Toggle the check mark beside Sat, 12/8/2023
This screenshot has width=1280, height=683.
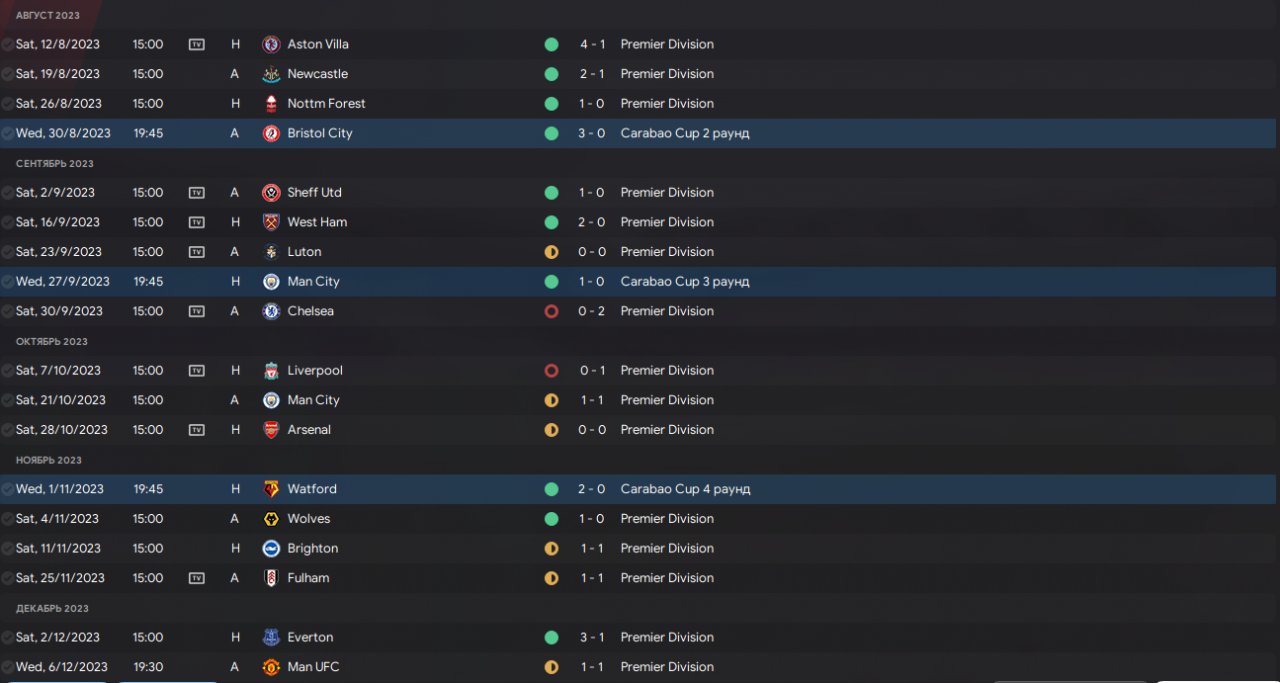[x=8, y=44]
